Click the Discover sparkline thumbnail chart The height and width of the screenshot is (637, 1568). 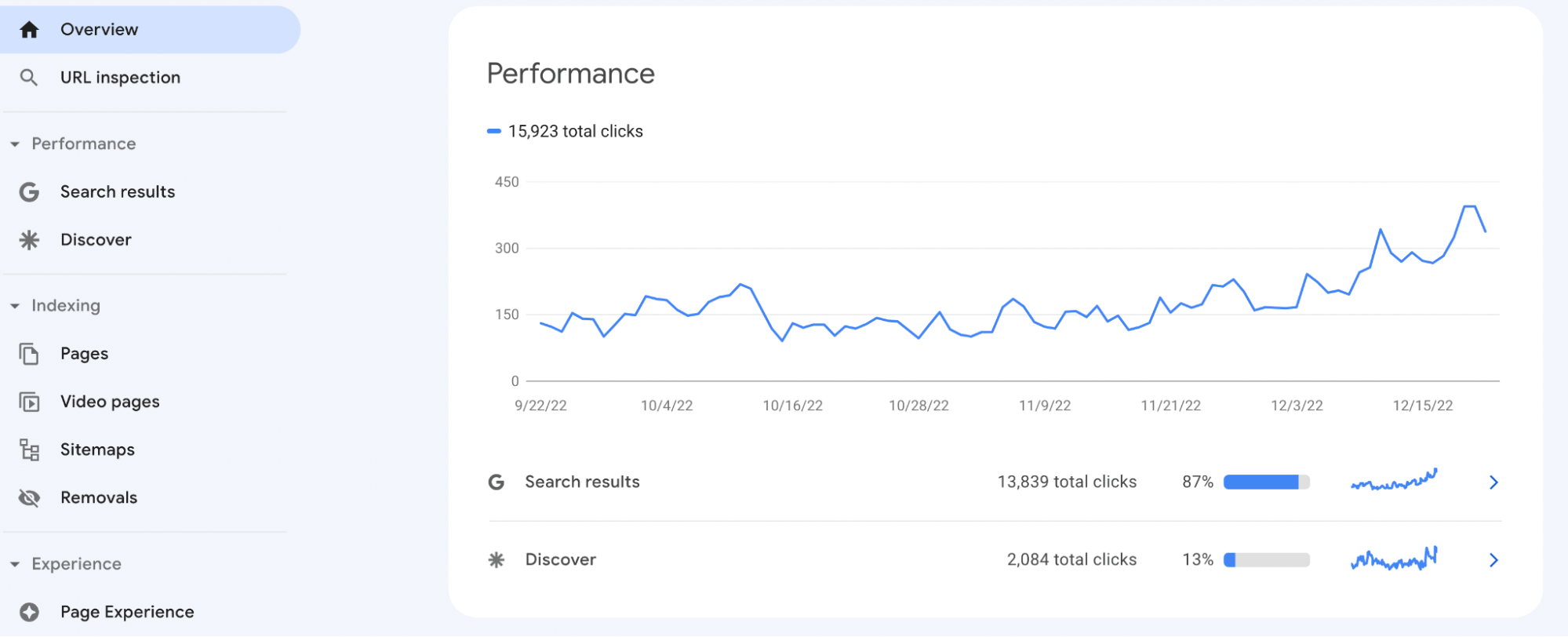point(1394,559)
